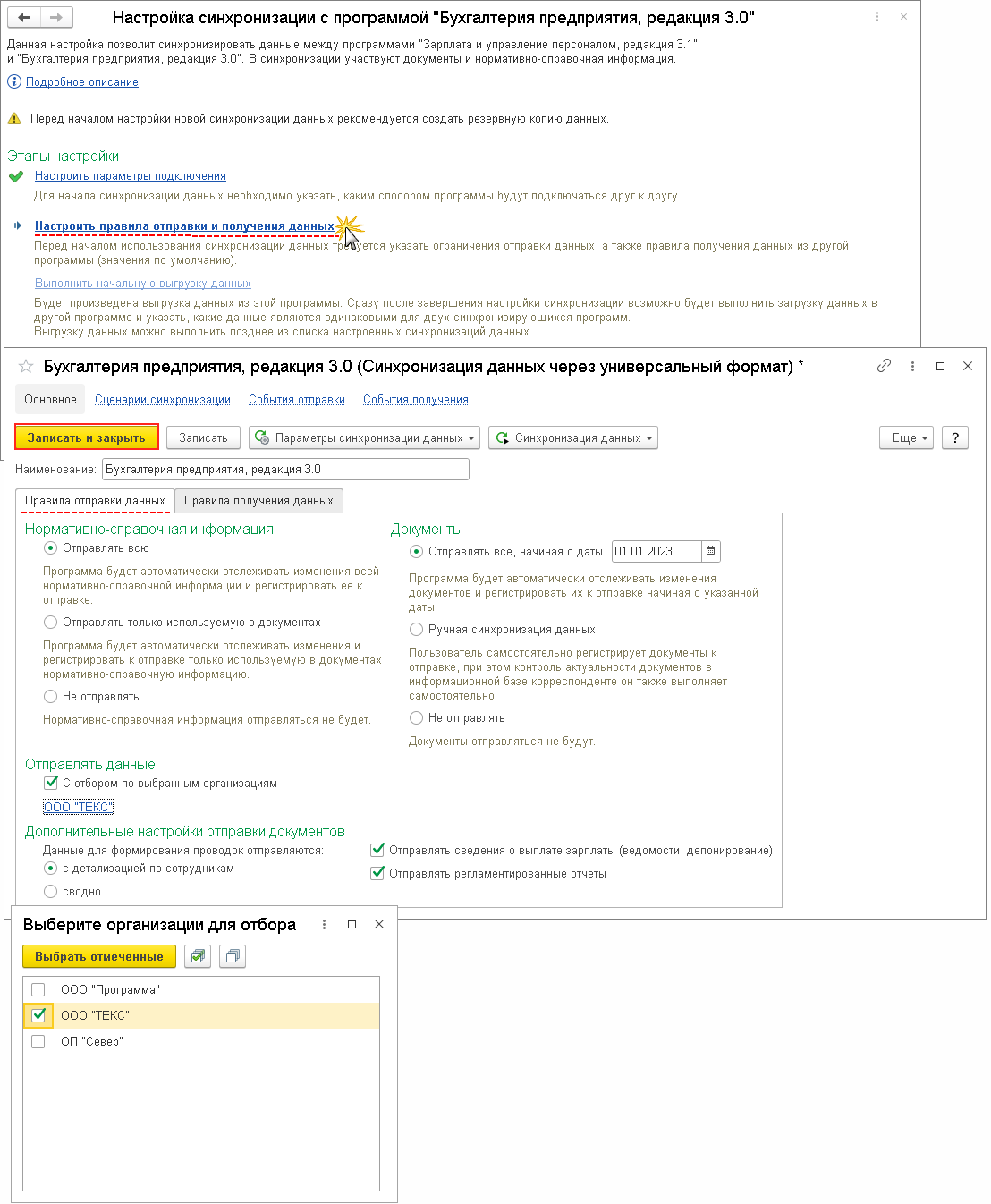Open the "Еще" dropdown menu
The height and width of the screenshot is (1204, 991).
(908, 437)
